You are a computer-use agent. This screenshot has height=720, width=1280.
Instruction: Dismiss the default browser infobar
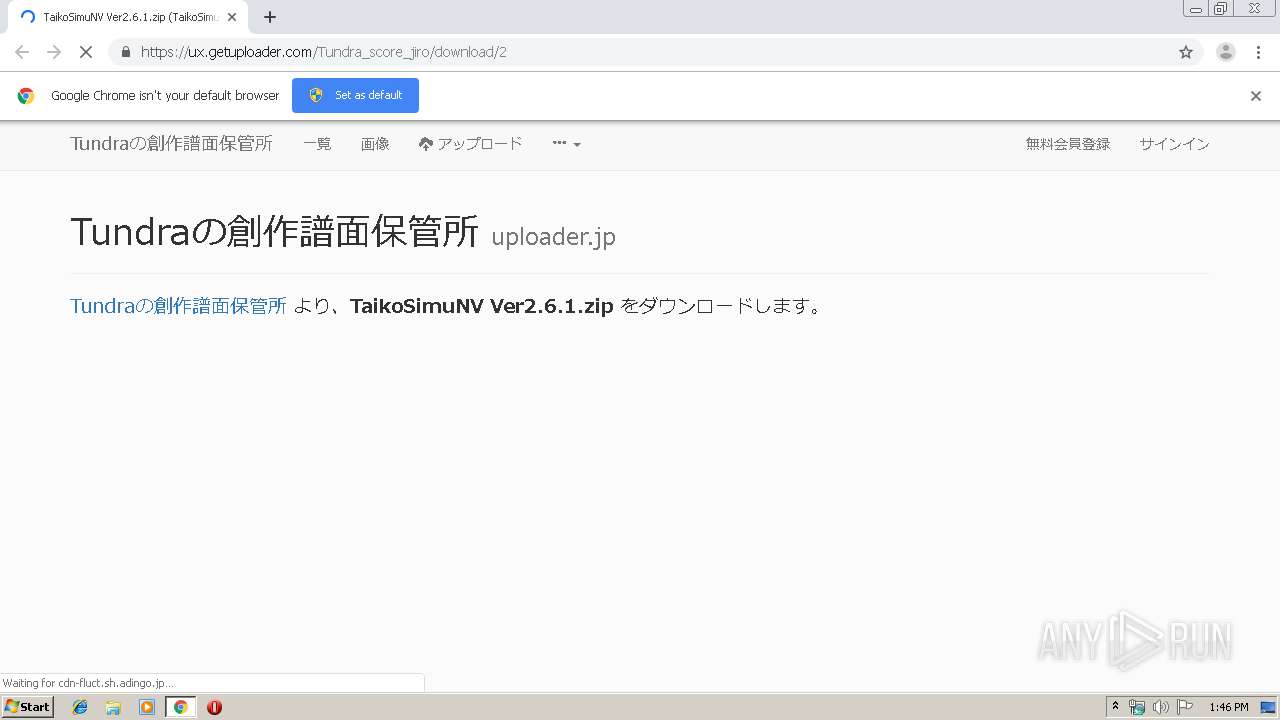(1256, 96)
